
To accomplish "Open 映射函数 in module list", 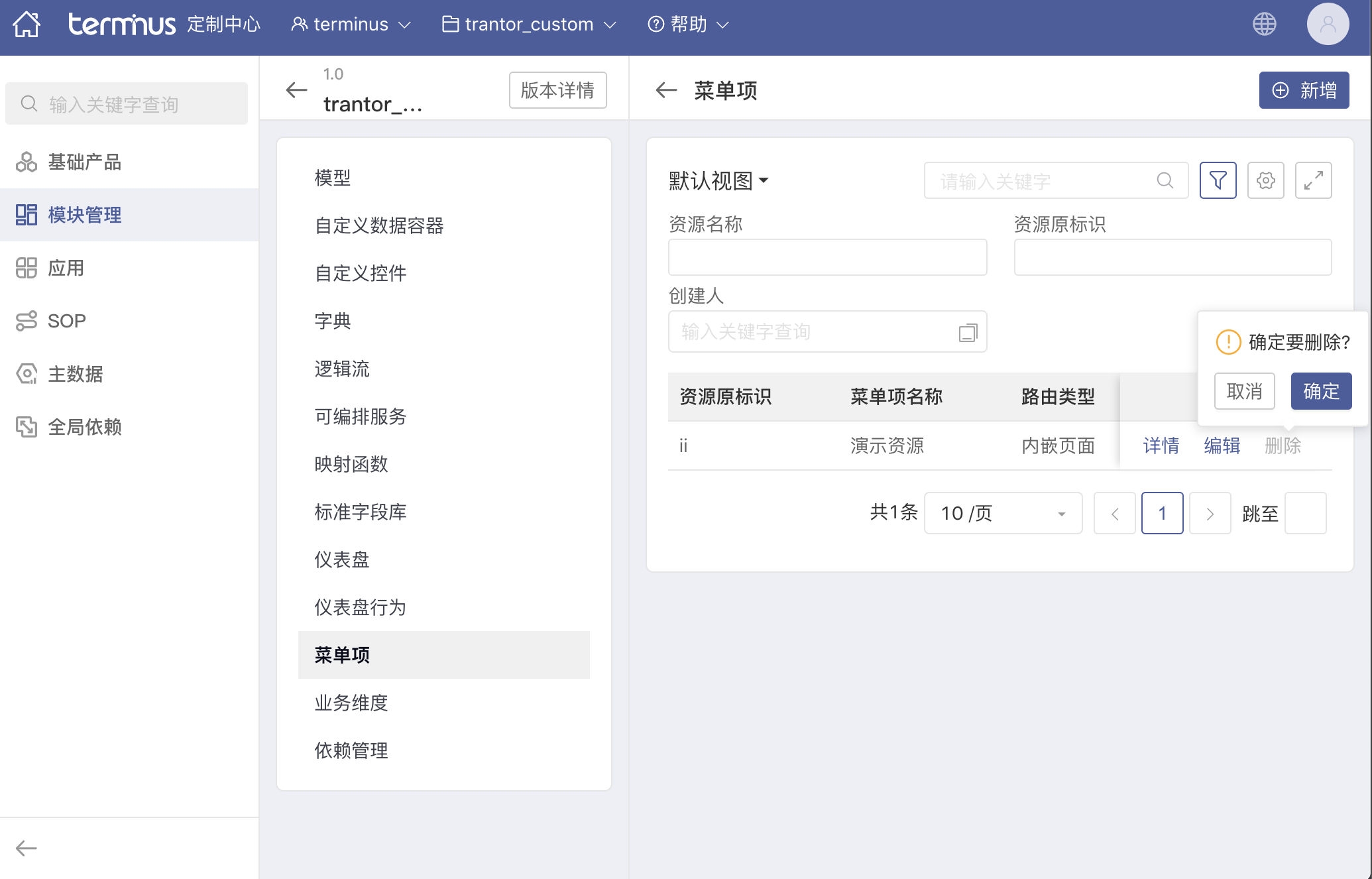I will click(x=443, y=464).
